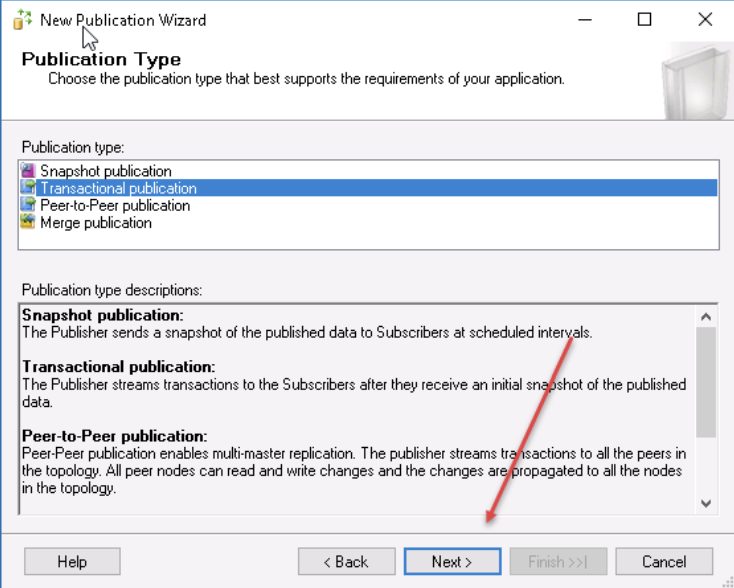Cancel the publication wizard
The width and height of the screenshot is (734, 588).
click(664, 561)
